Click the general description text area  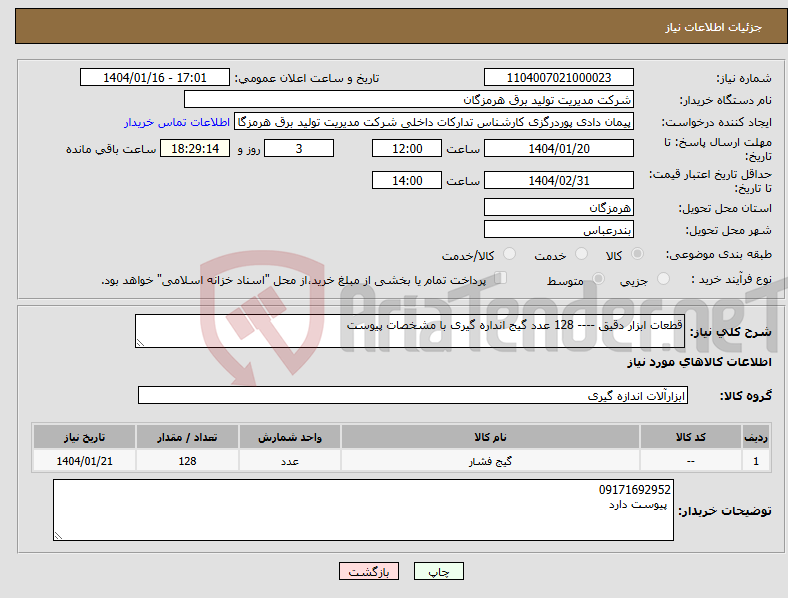pos(410,331)
